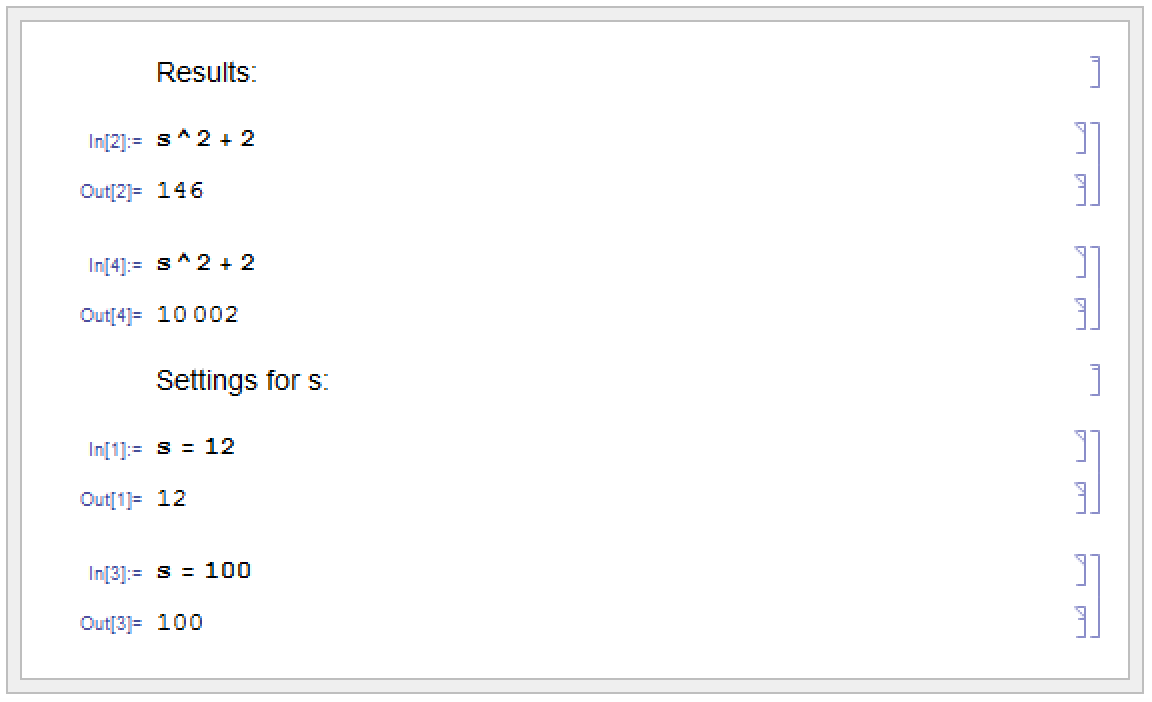Select the outer group bracket of In[1]/Out[1]
Screen dimensions: 1152x702
tap(1095, 471)
